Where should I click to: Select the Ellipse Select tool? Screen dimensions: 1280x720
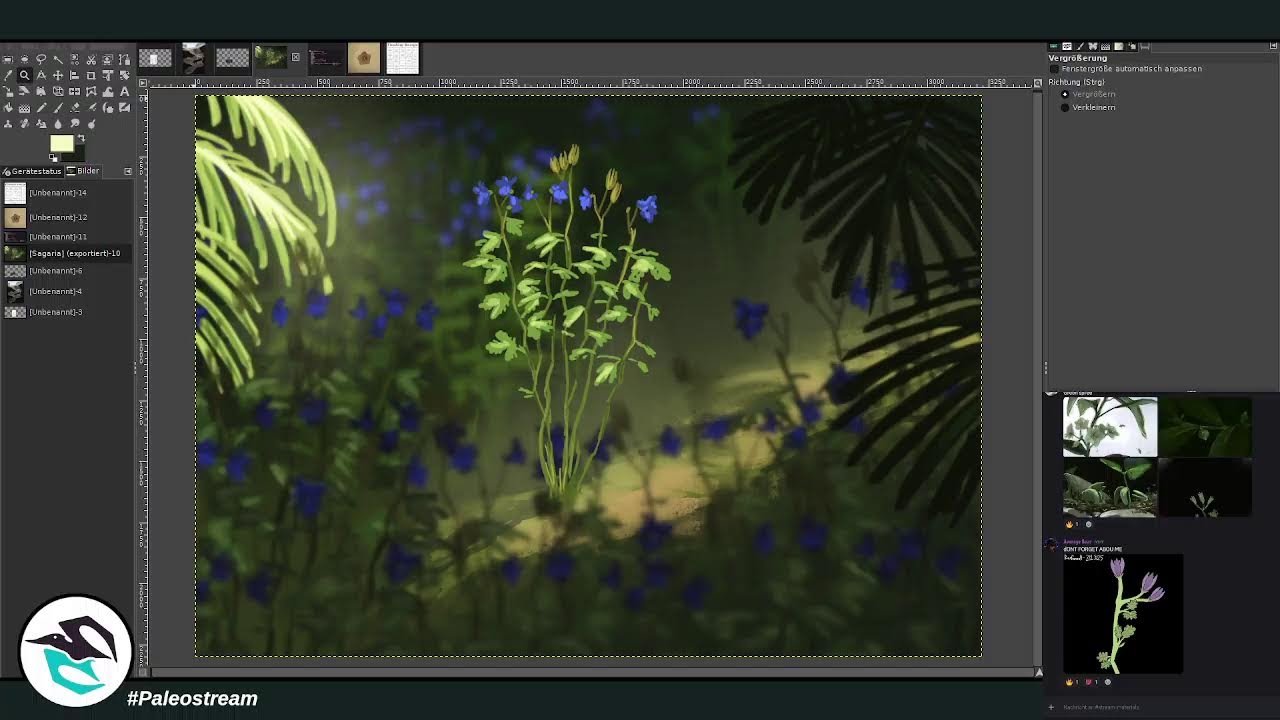(24, 60)
